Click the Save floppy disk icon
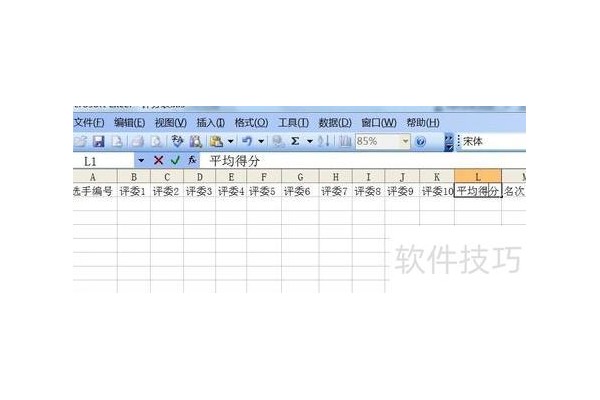The image size is (600, 400). 99,142
